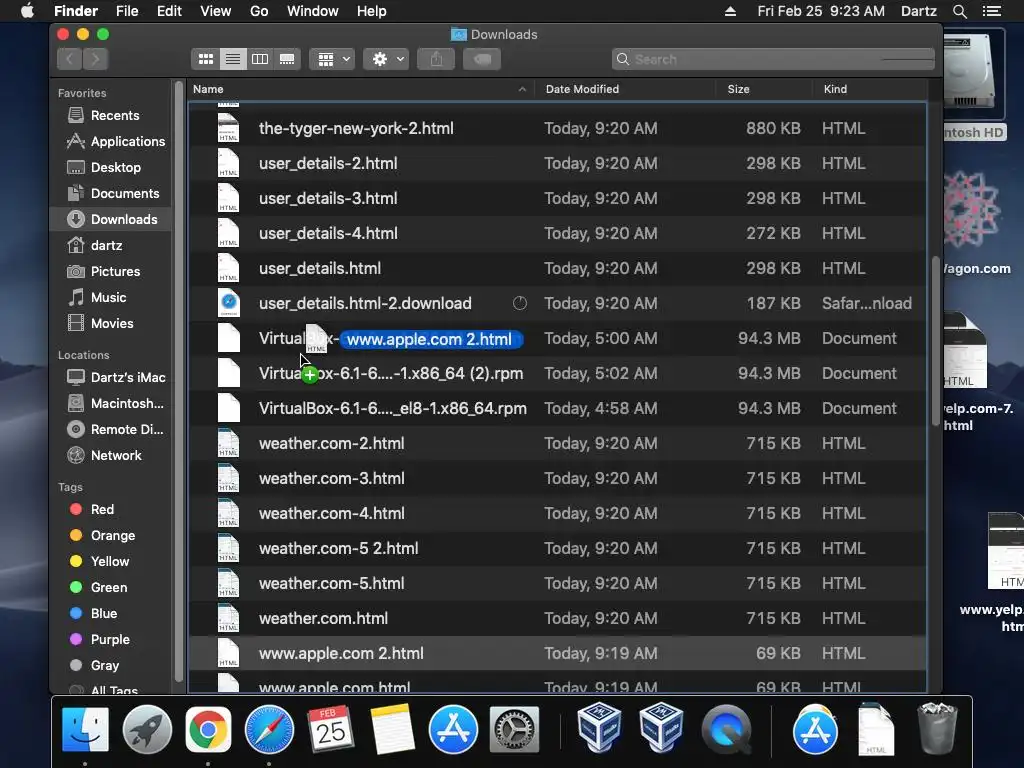Open Notification Center in menu bar
Screen dimensions: 1024x768
point(991,11)
